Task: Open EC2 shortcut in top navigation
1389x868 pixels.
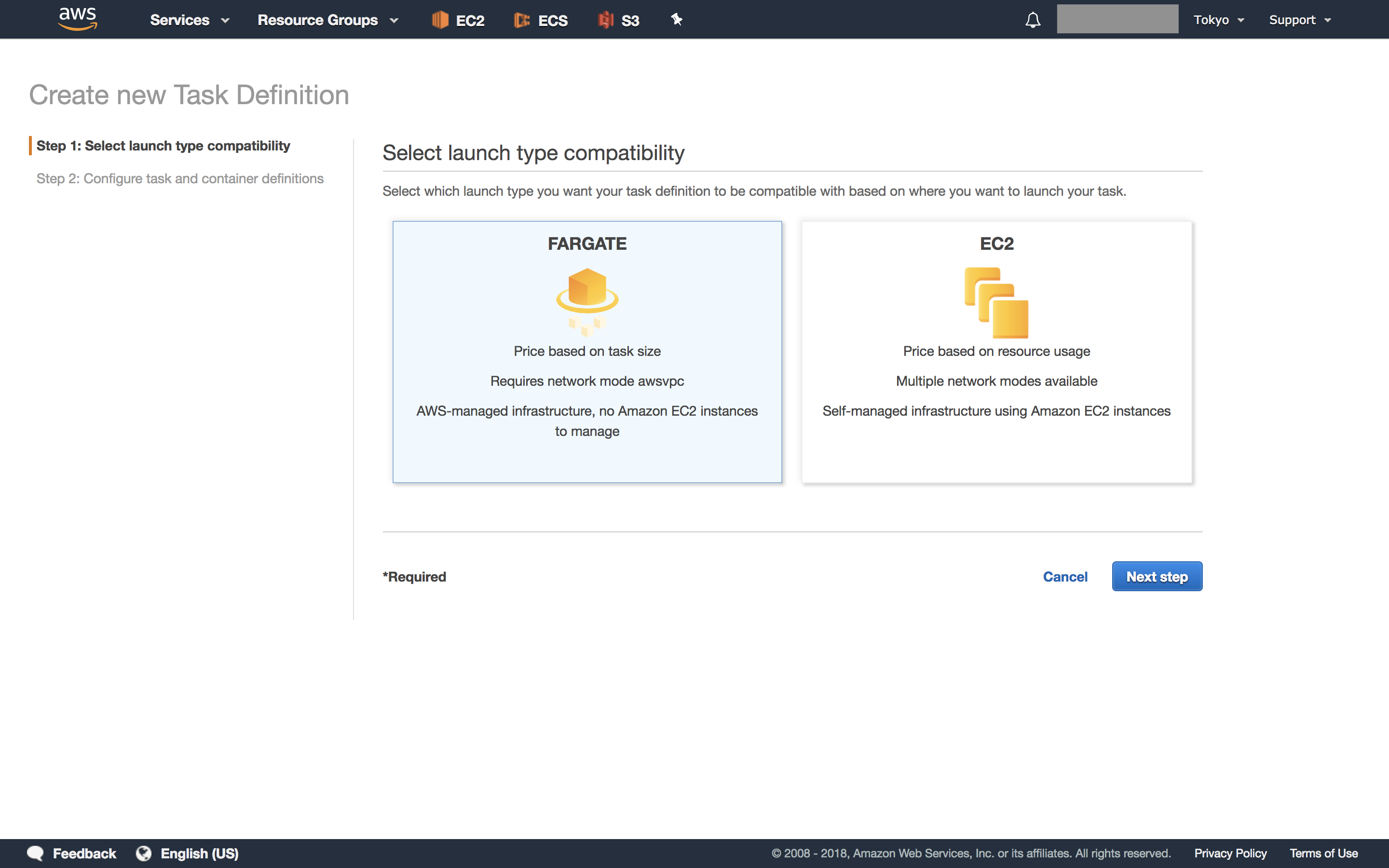Action: point(458,20)
